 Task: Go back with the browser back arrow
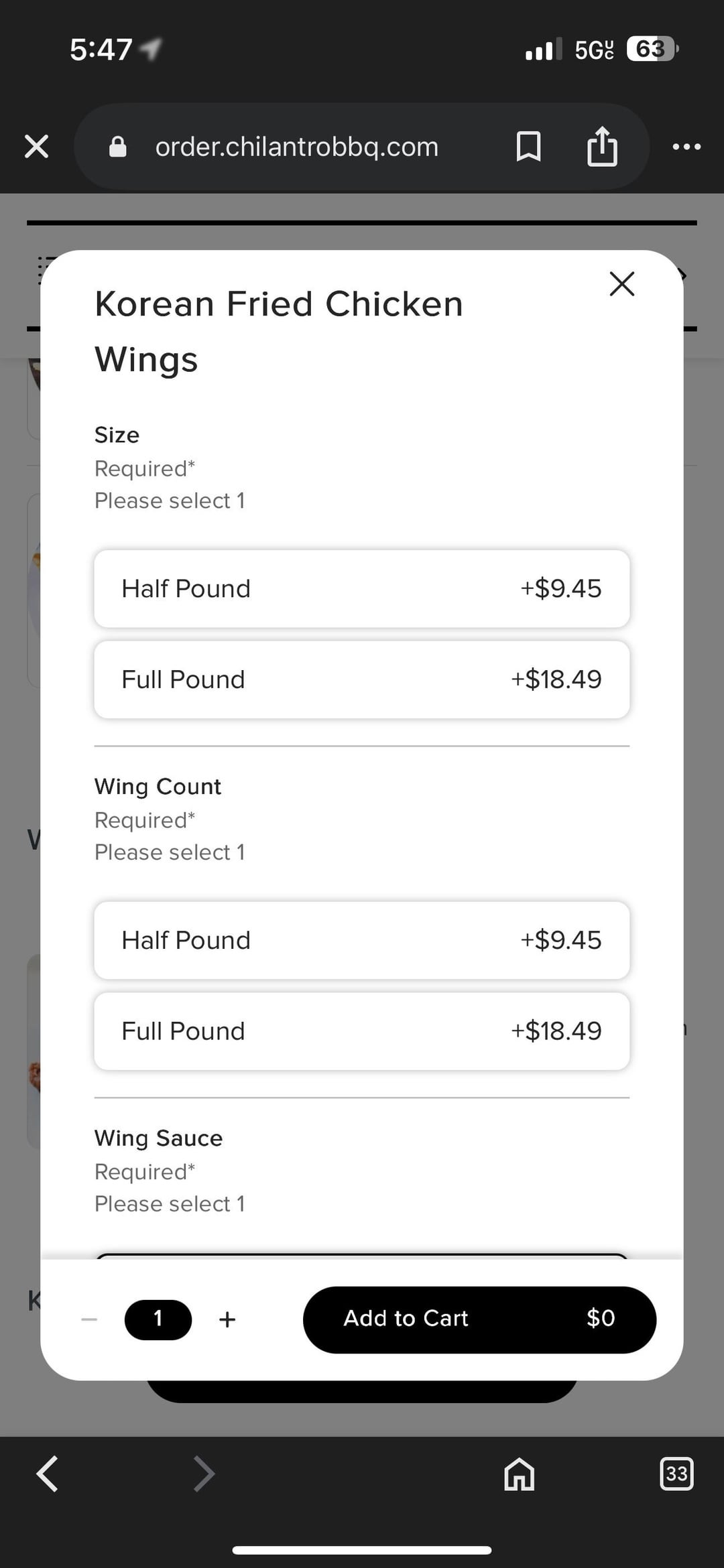pyautogui.click(x=47, y=1474)
